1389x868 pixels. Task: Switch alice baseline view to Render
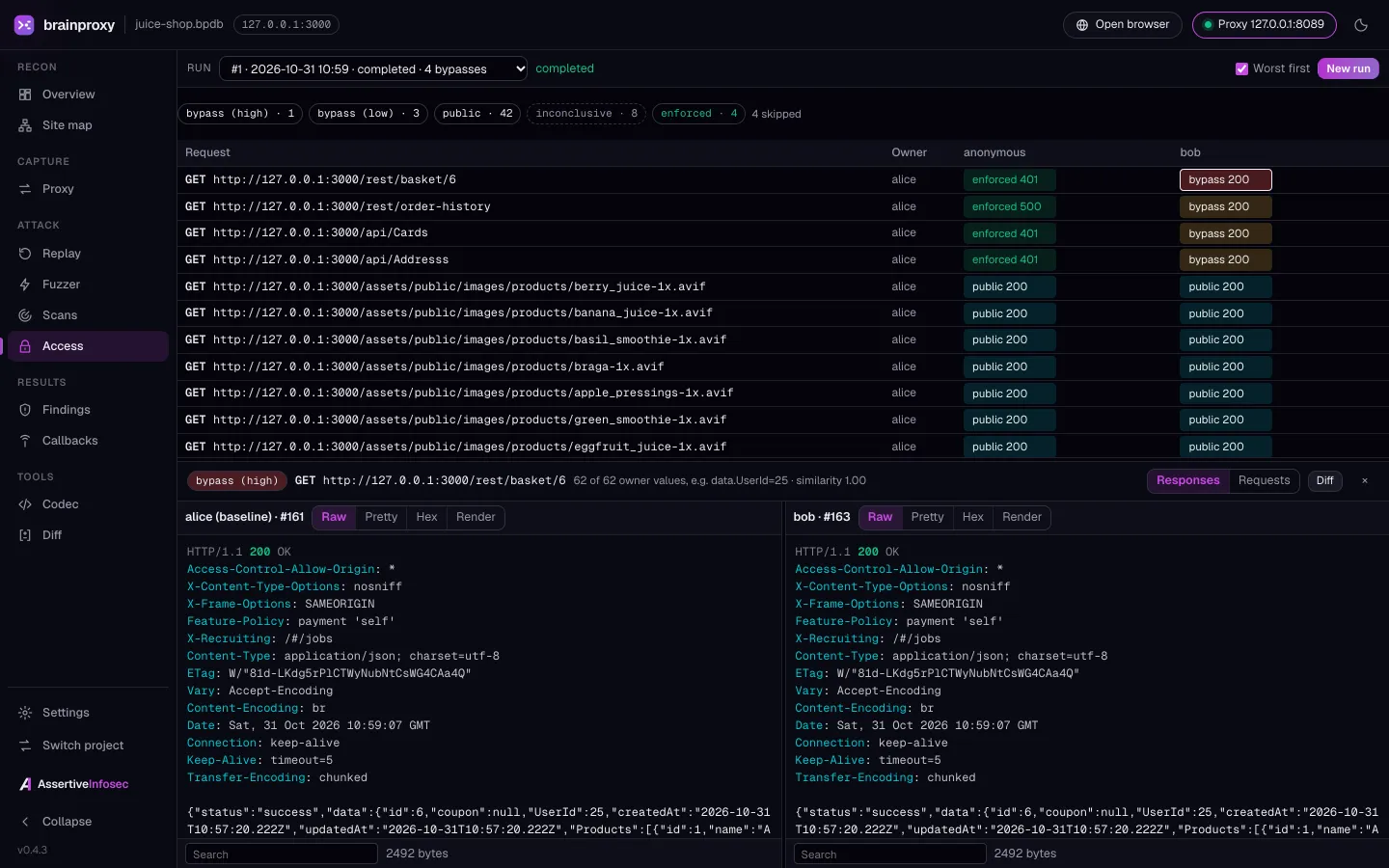[x=476, y=517]
